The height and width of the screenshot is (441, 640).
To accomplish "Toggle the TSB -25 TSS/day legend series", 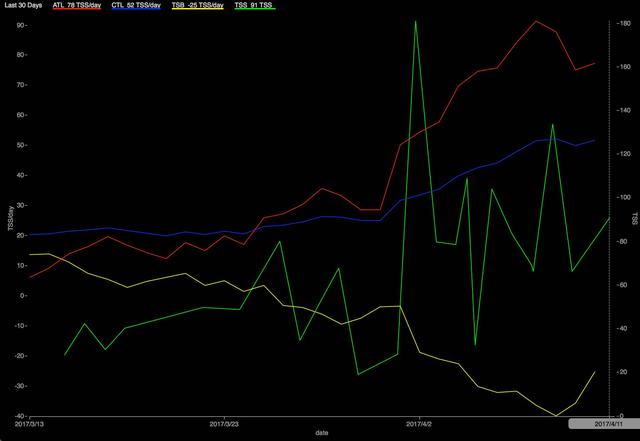I will [x=203, y=6].
